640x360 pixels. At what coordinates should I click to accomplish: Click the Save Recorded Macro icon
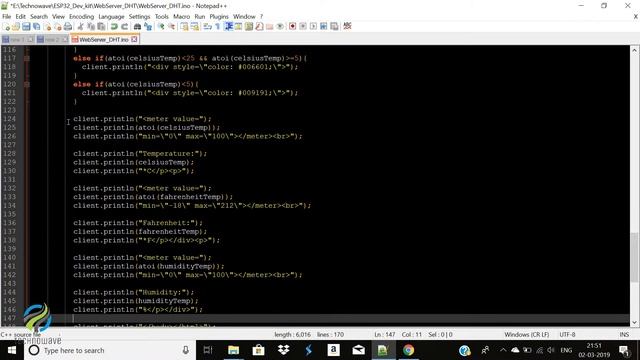334,27
